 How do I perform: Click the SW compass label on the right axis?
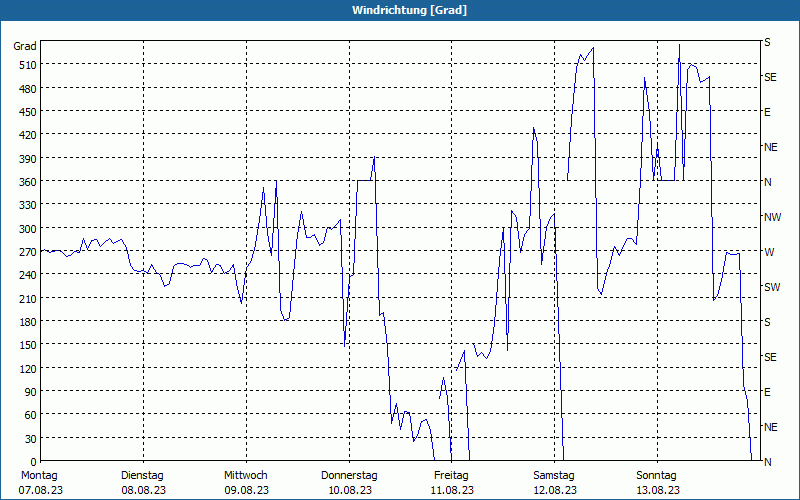772,287
